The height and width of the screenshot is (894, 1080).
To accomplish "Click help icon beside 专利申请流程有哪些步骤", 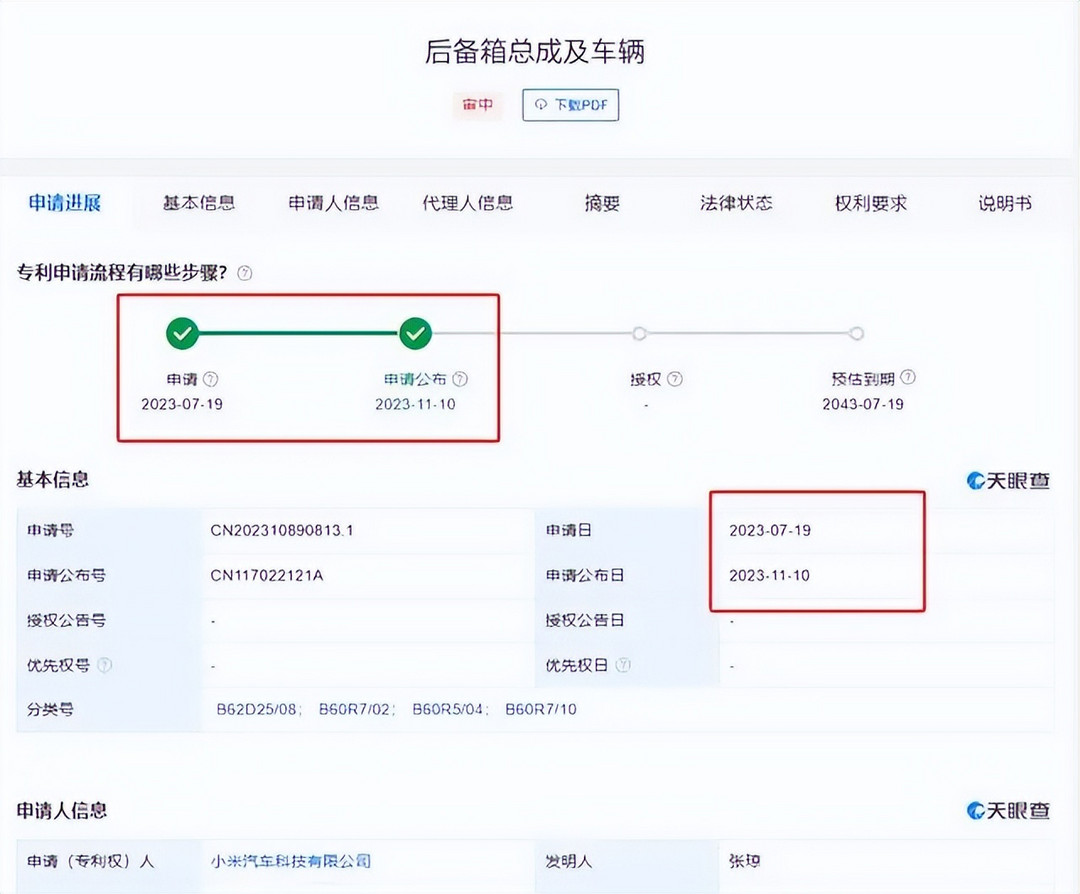I will [x=245, y=273].
